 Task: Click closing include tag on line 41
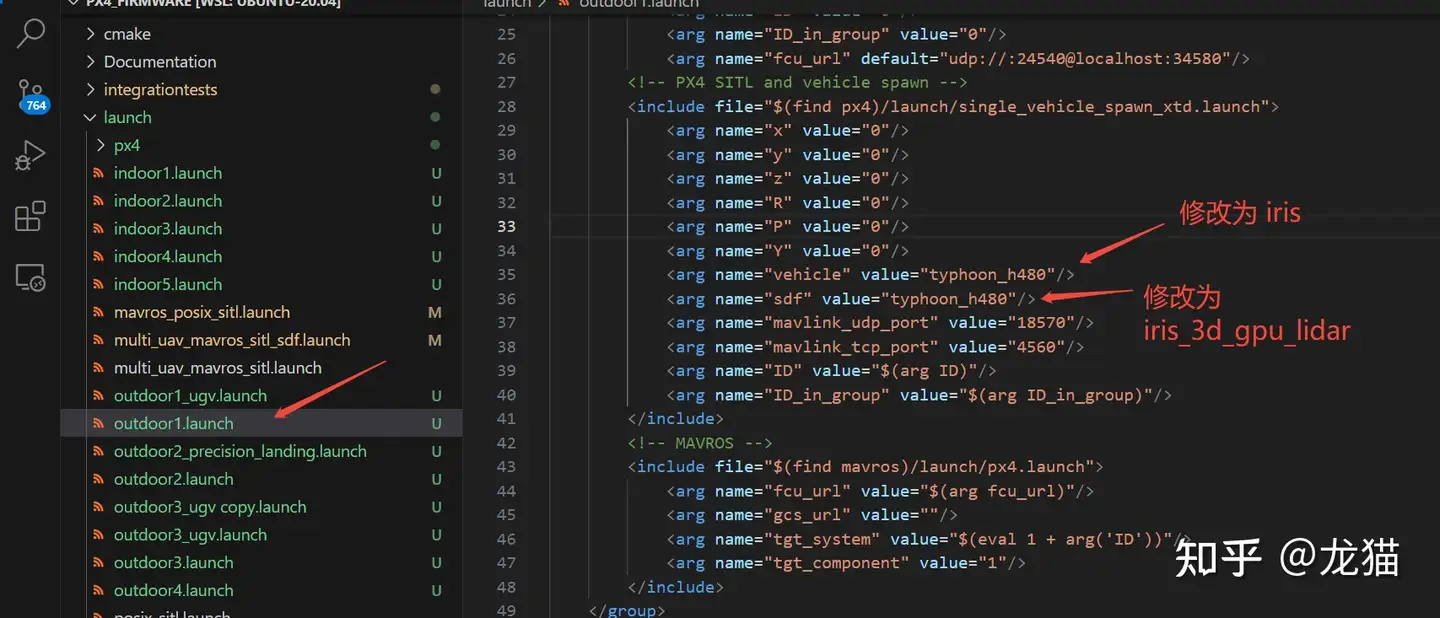pyautogui.click(x=675, y=419)
